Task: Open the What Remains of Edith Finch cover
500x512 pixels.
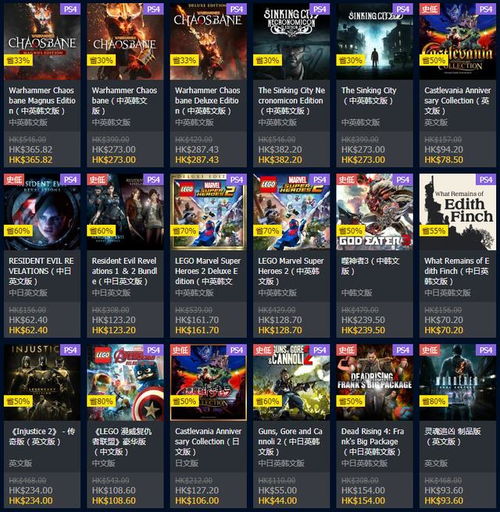Action: pyautogui.click(x=458, y=212)
